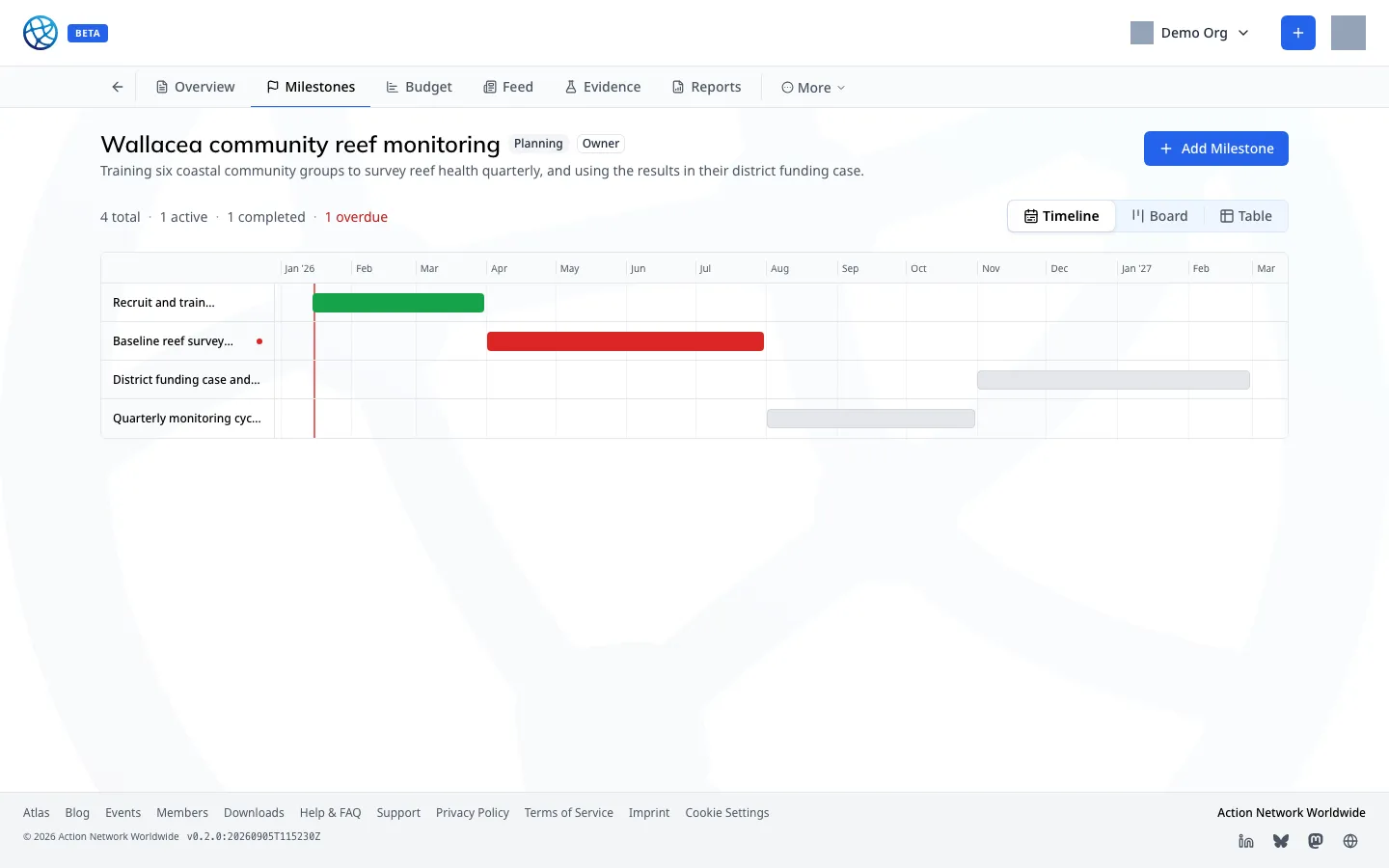Screen dimensions: 1389x868
Task: Open the Blog footer link
Action: (x=77, y=813)
